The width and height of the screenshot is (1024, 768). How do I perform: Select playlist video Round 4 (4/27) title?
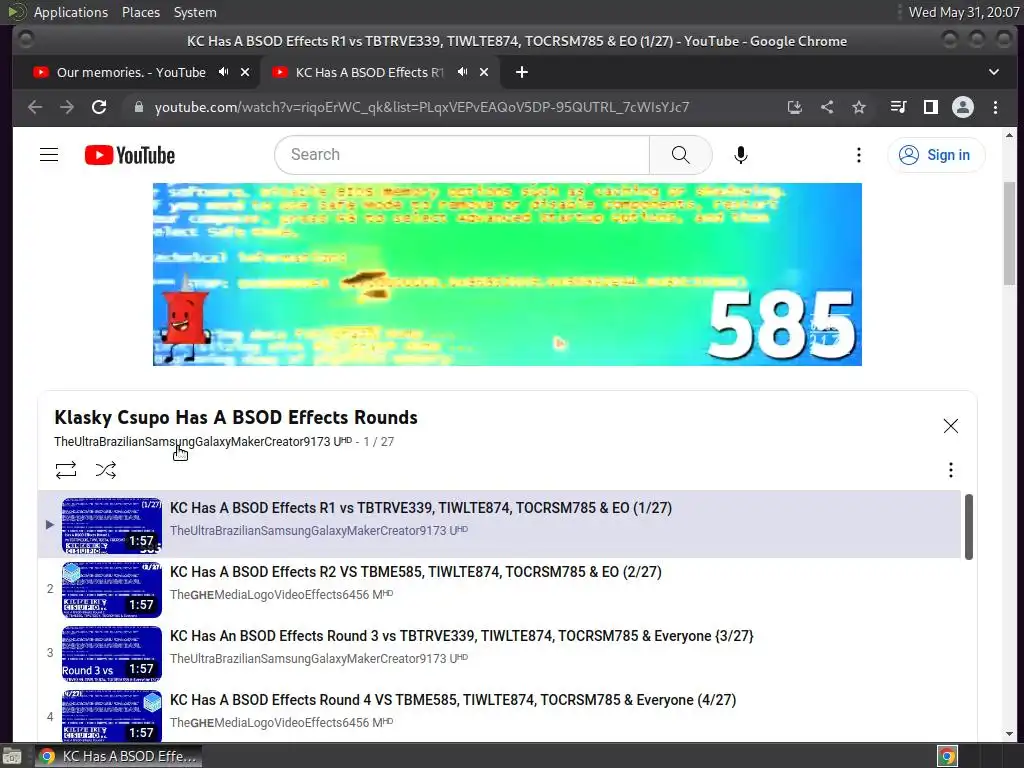pos(453,700)
